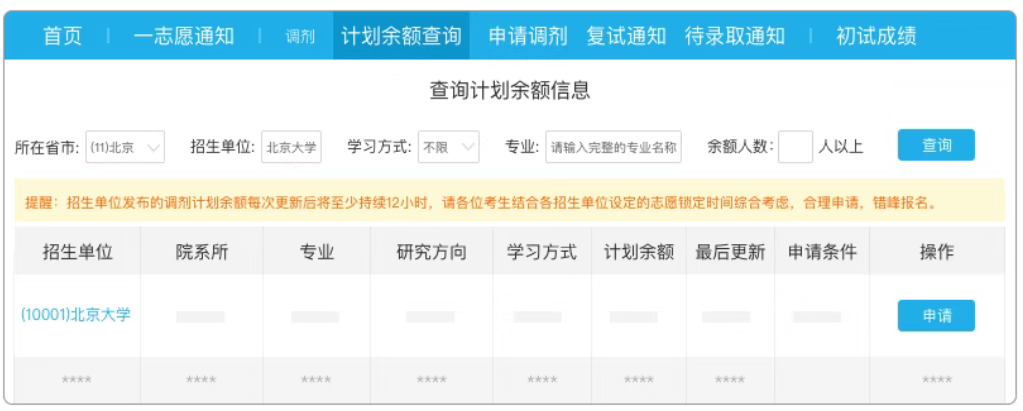1023x411 pixels.
Task: Select the 计划余额查询 tab
Action: [x=401, y=37]
